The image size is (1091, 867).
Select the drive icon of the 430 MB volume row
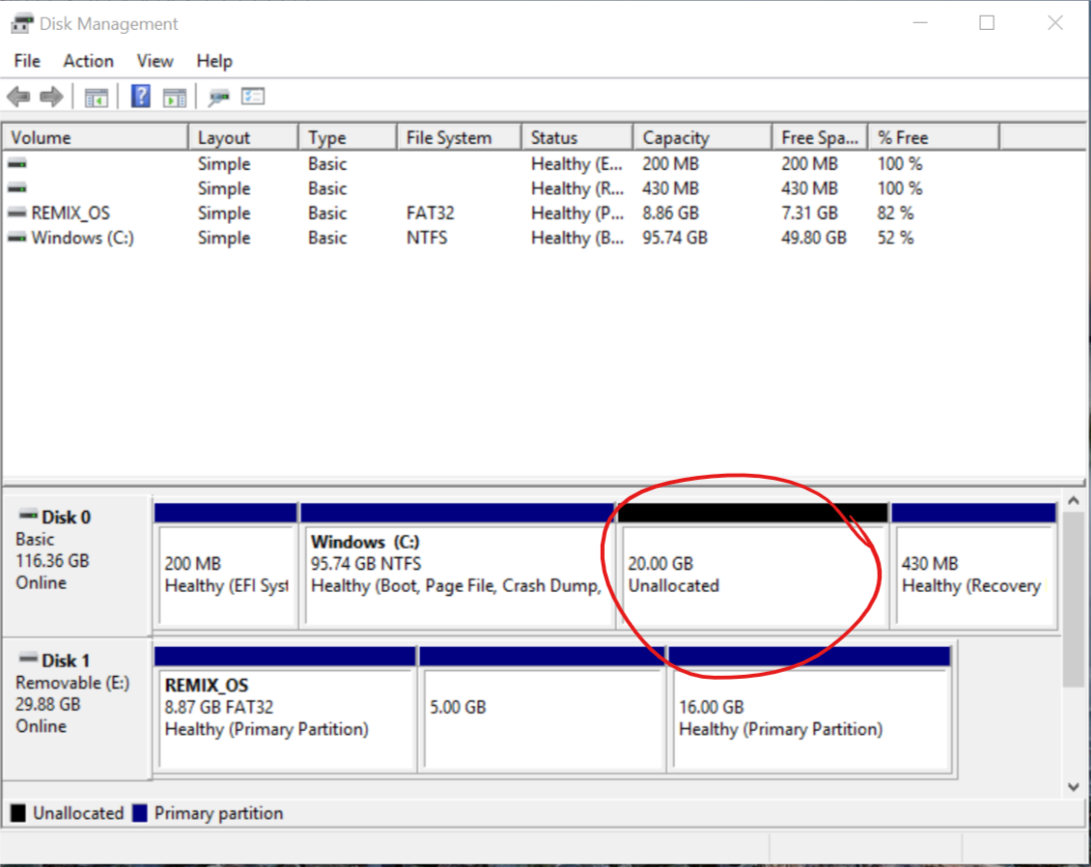coord(17,189)
